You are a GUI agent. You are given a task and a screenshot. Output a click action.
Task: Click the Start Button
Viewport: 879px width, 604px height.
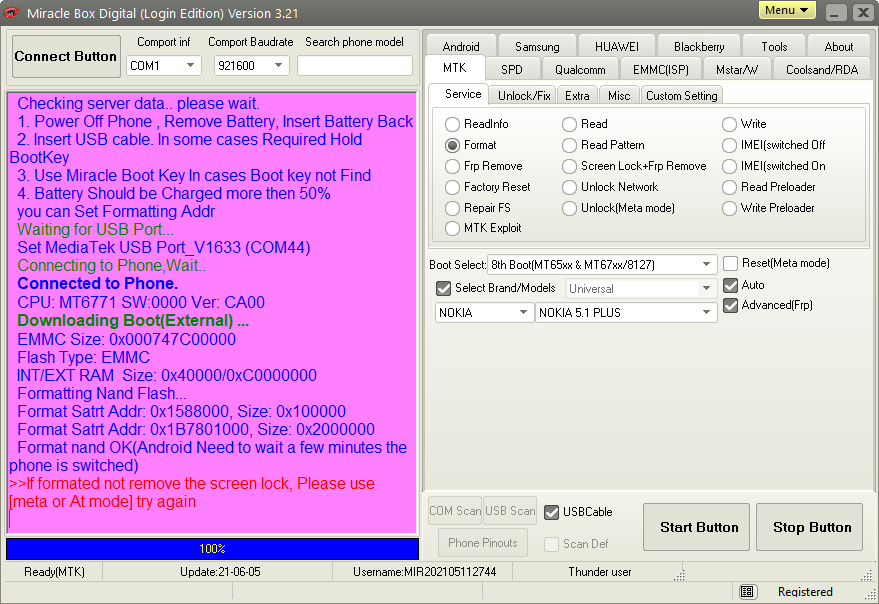coord(696,527)
